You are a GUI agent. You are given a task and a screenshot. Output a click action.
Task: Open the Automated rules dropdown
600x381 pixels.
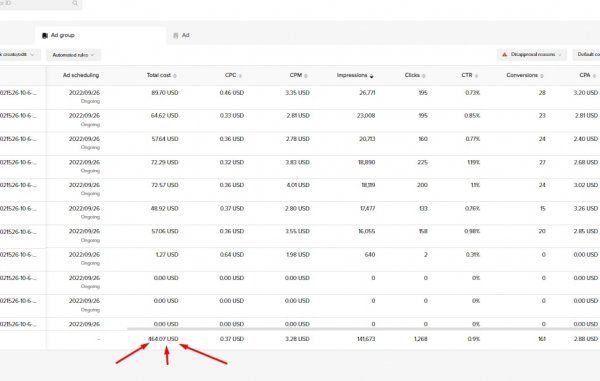pyautogui.click(x=73, y=55)
